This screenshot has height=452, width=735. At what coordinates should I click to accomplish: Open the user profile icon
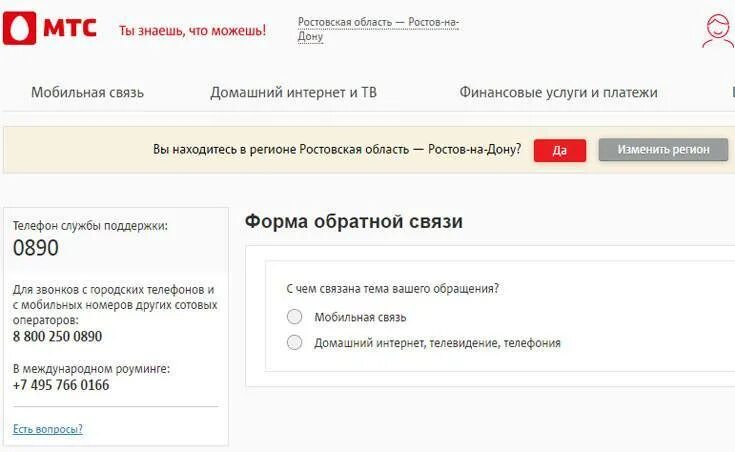pyautogui.click(x=717, y=31)
